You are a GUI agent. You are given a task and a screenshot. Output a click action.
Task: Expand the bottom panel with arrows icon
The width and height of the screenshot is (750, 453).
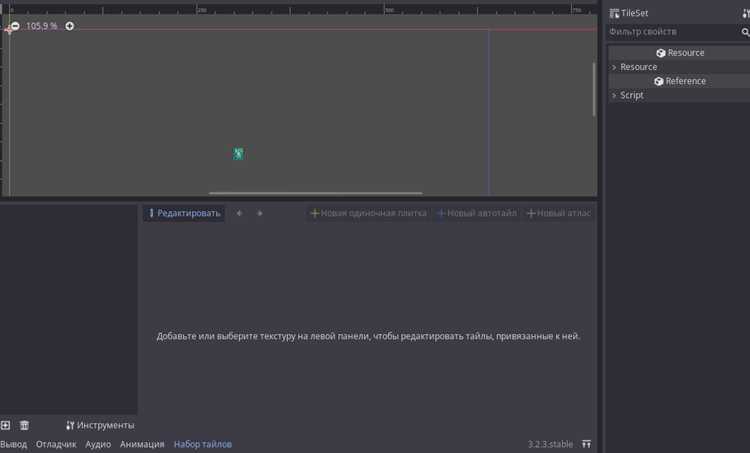pos(586,444)
